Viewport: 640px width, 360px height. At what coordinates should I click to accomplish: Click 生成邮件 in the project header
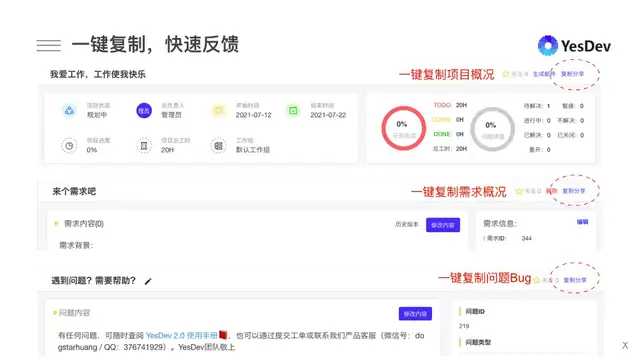click(x=544, y=74)
